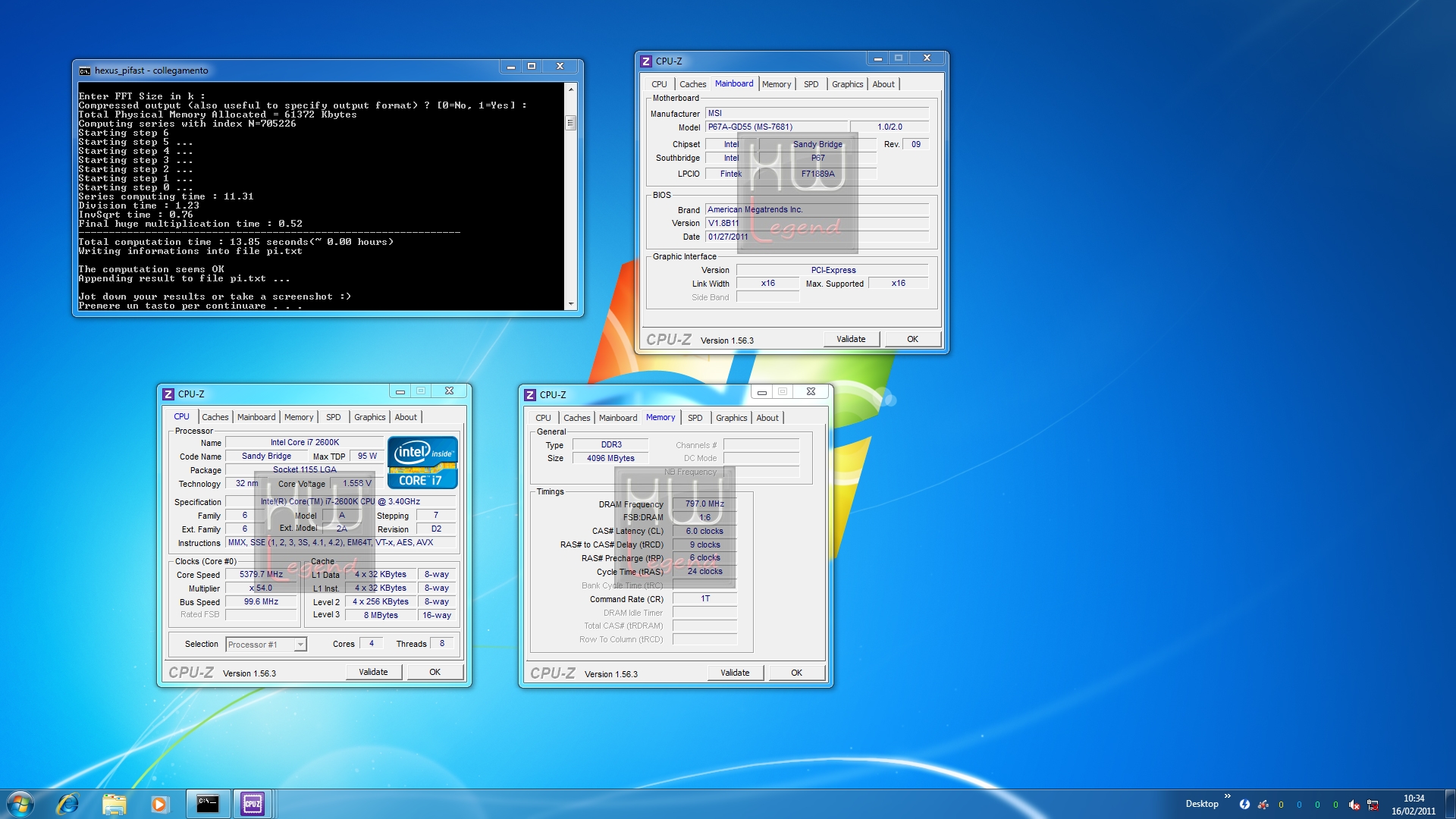
Task: Open Mainboard tab in CPU window
Action: coord(256,417)
